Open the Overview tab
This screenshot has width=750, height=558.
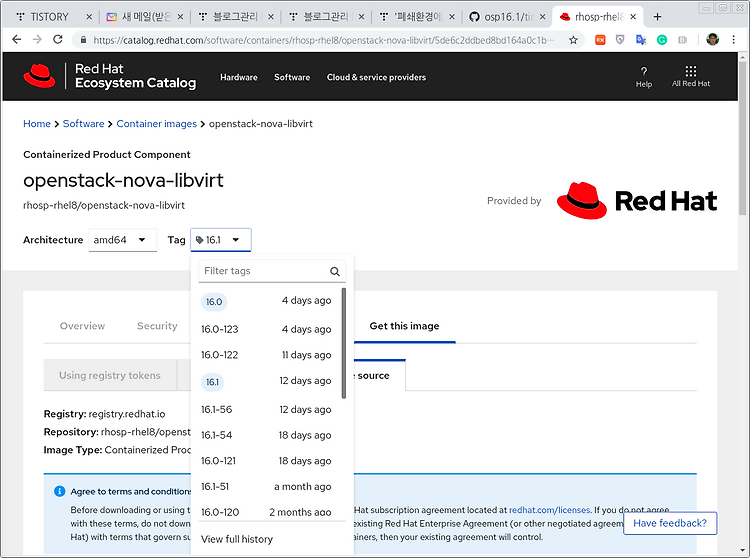(82, 326)
